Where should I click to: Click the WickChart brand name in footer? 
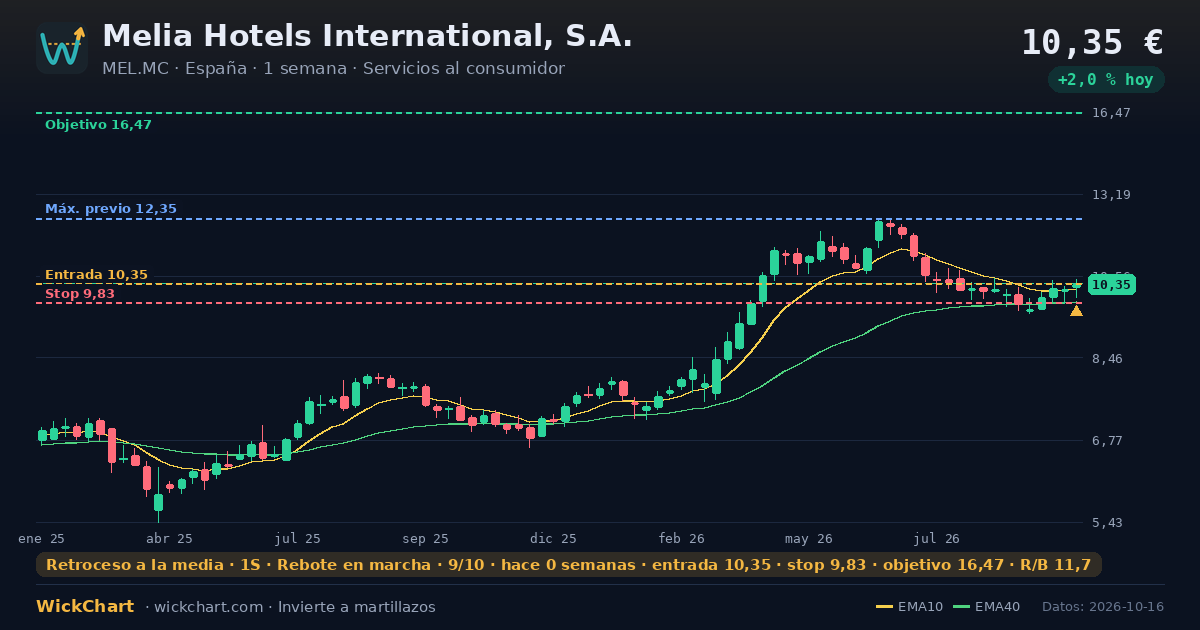click(x=85, y=607)
